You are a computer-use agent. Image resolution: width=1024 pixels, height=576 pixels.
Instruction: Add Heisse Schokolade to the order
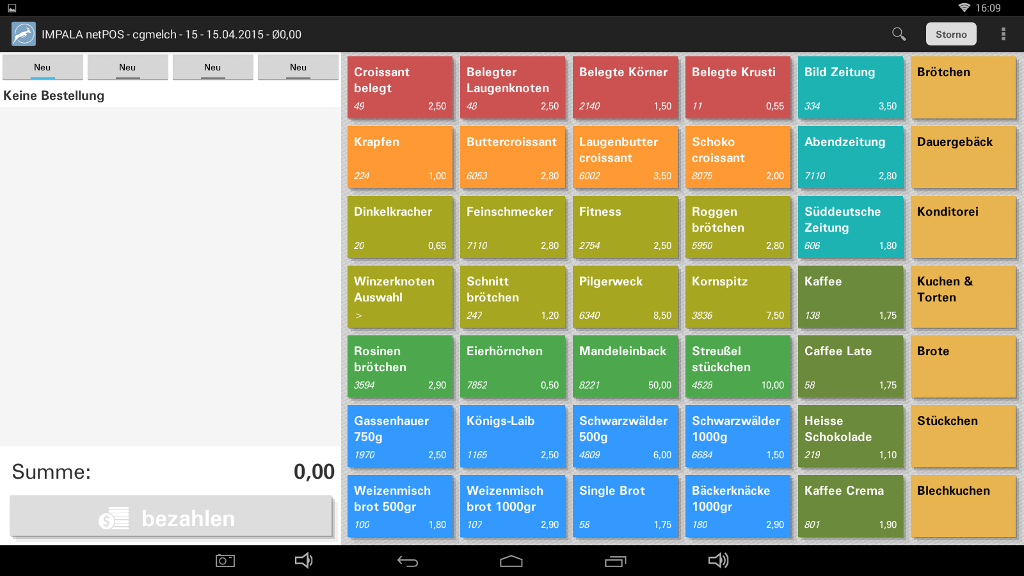coord(850,437)
